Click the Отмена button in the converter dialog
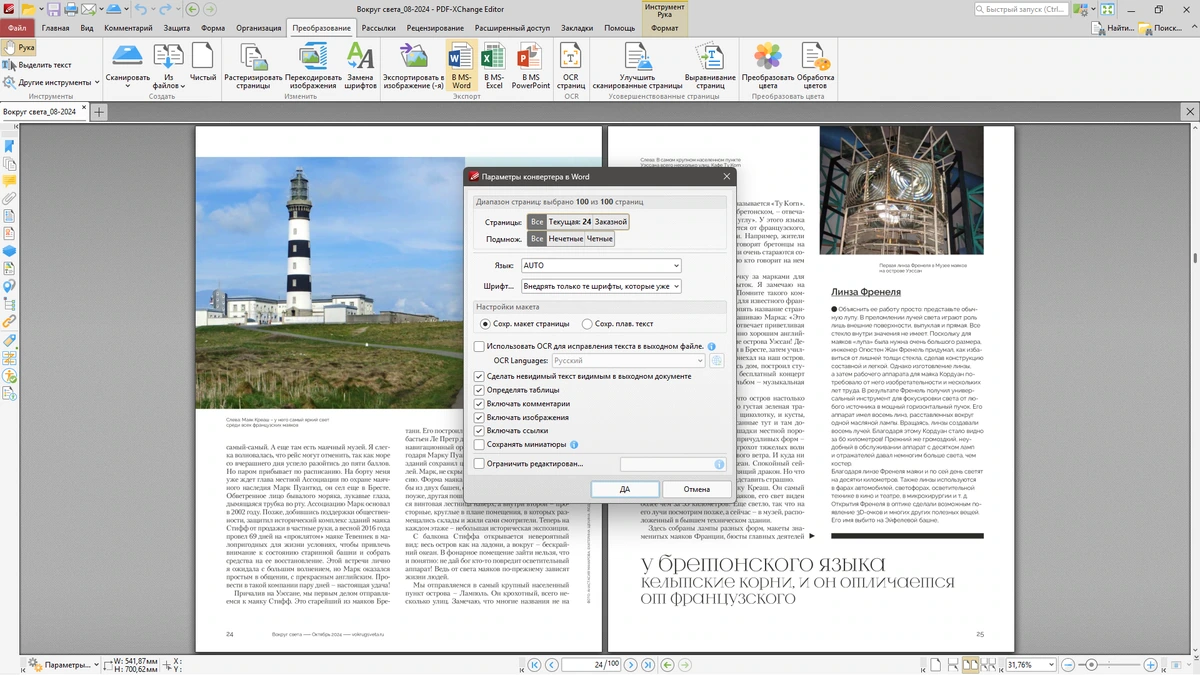The width and height of the screenshot is (1200, 675). coord(697,489)
